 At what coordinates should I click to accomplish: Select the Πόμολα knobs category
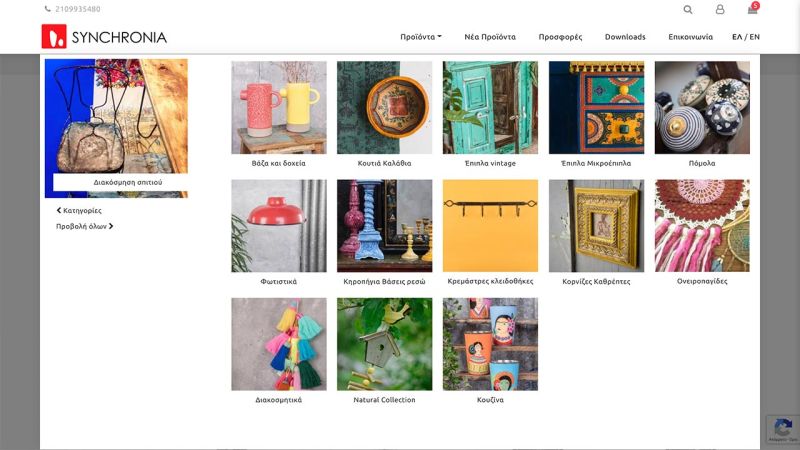point(702,107)
